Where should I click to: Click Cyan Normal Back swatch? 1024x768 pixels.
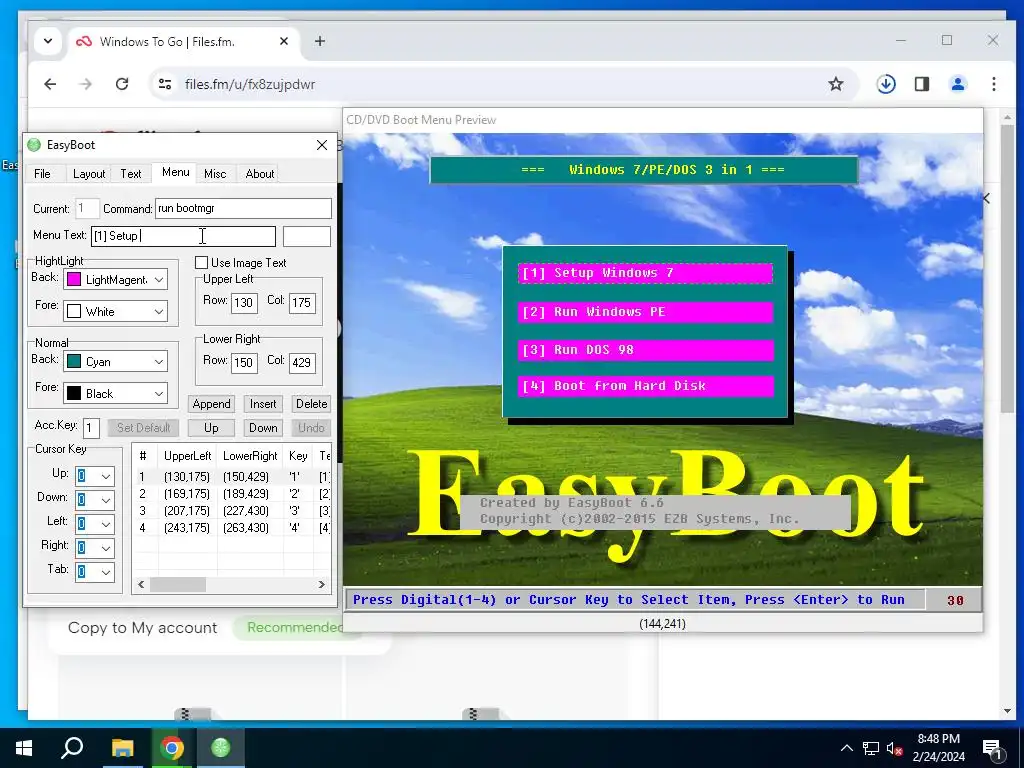tap(74, 361)
